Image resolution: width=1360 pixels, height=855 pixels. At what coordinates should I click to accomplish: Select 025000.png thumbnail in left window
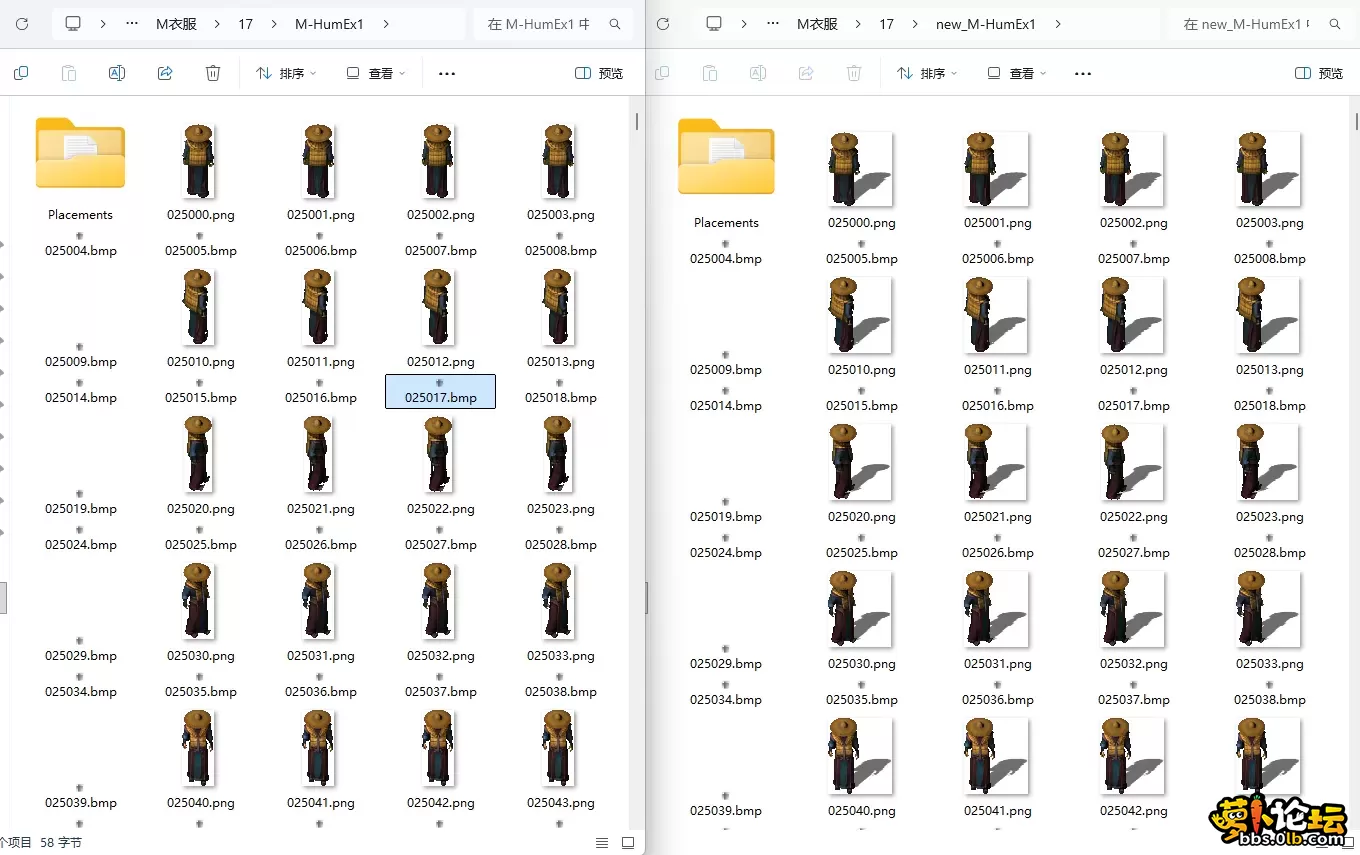pos(199,161)
